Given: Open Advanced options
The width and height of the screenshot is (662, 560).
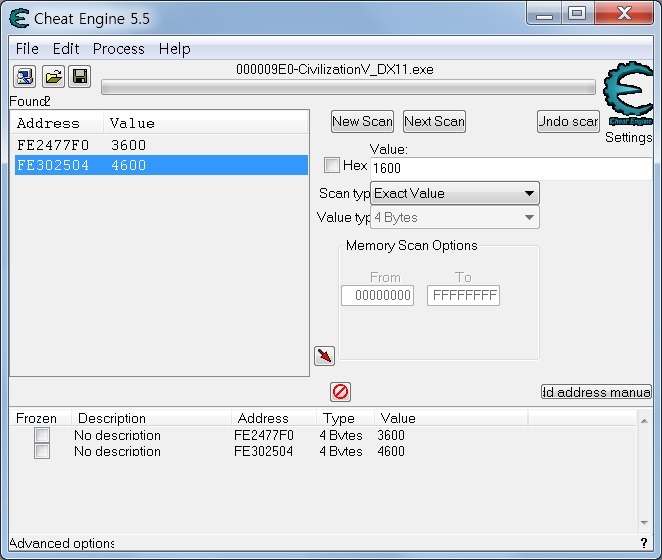Looking at the screenshot, I should pyautogui.click(x=62, y=543).
